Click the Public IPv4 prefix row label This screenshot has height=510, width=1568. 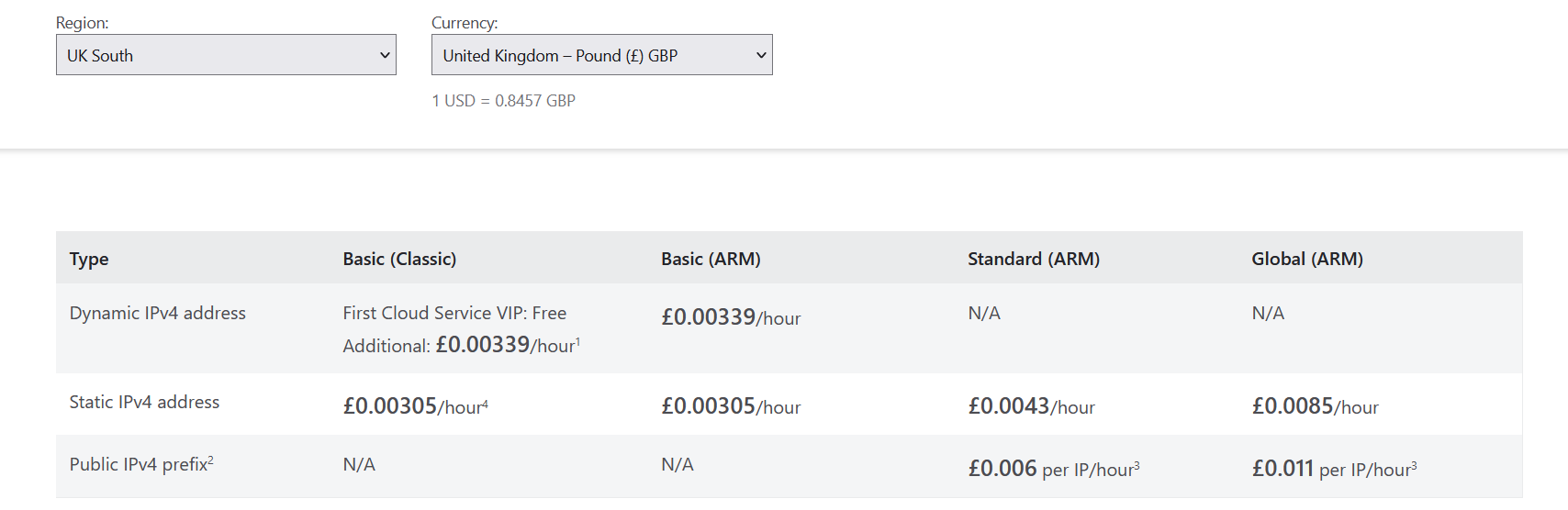[x=138, y=465]
